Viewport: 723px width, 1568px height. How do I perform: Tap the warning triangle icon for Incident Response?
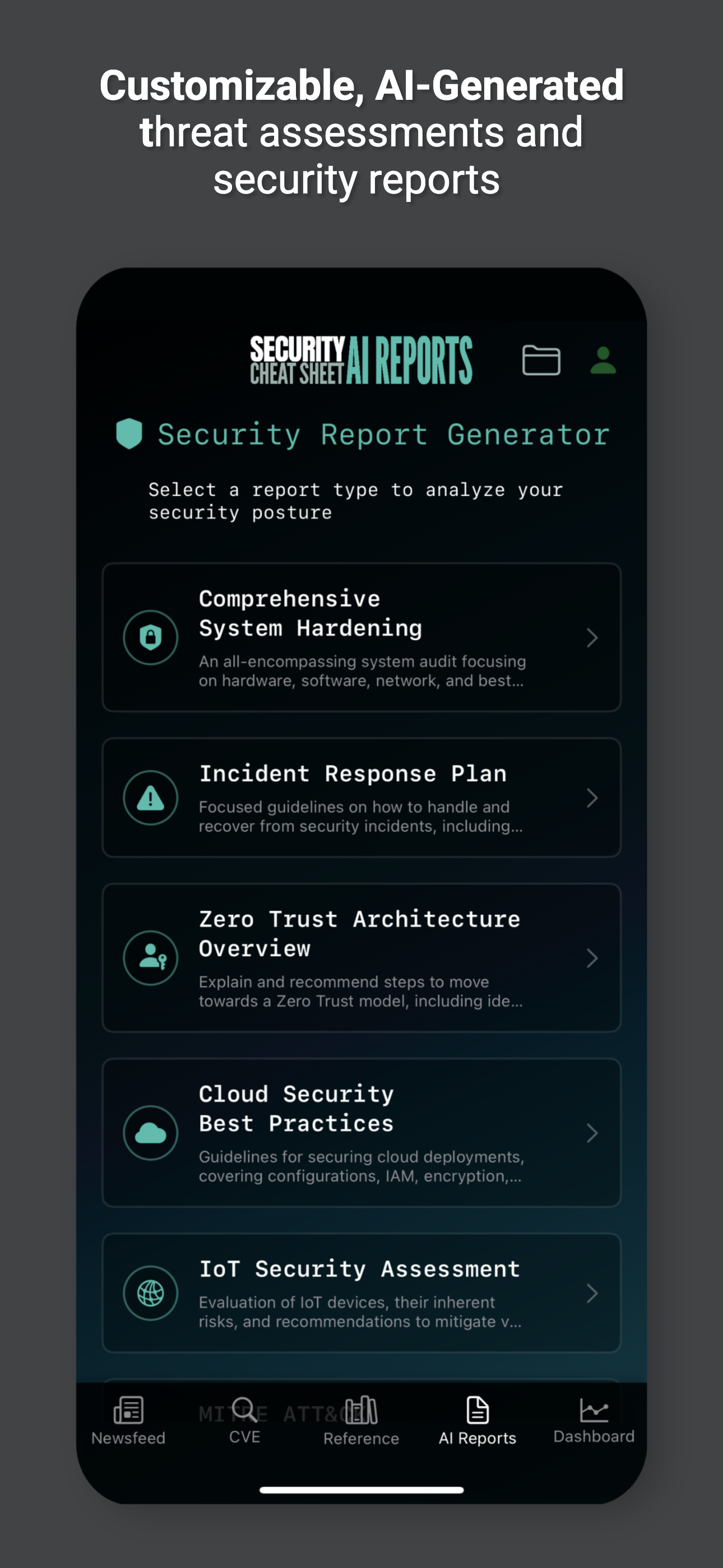coord(150,797)
